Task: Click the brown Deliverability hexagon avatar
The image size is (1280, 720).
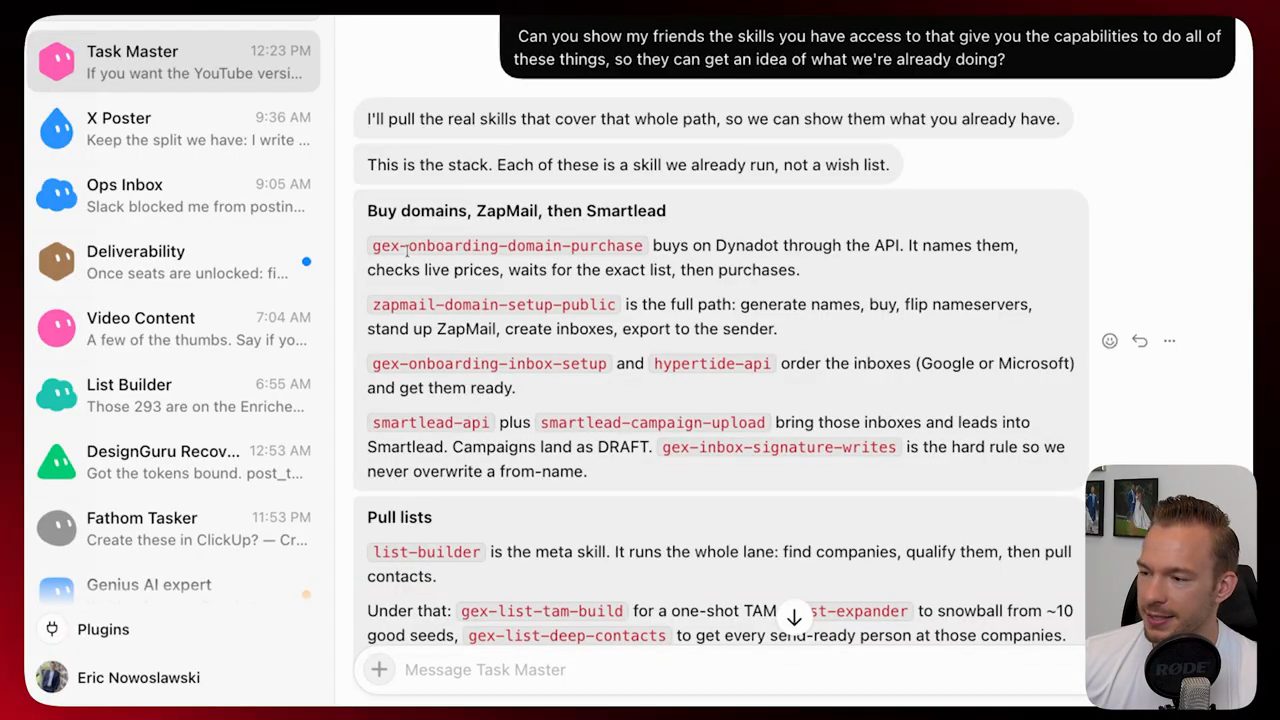Action: pyautogui.click(x=56, y=262)
